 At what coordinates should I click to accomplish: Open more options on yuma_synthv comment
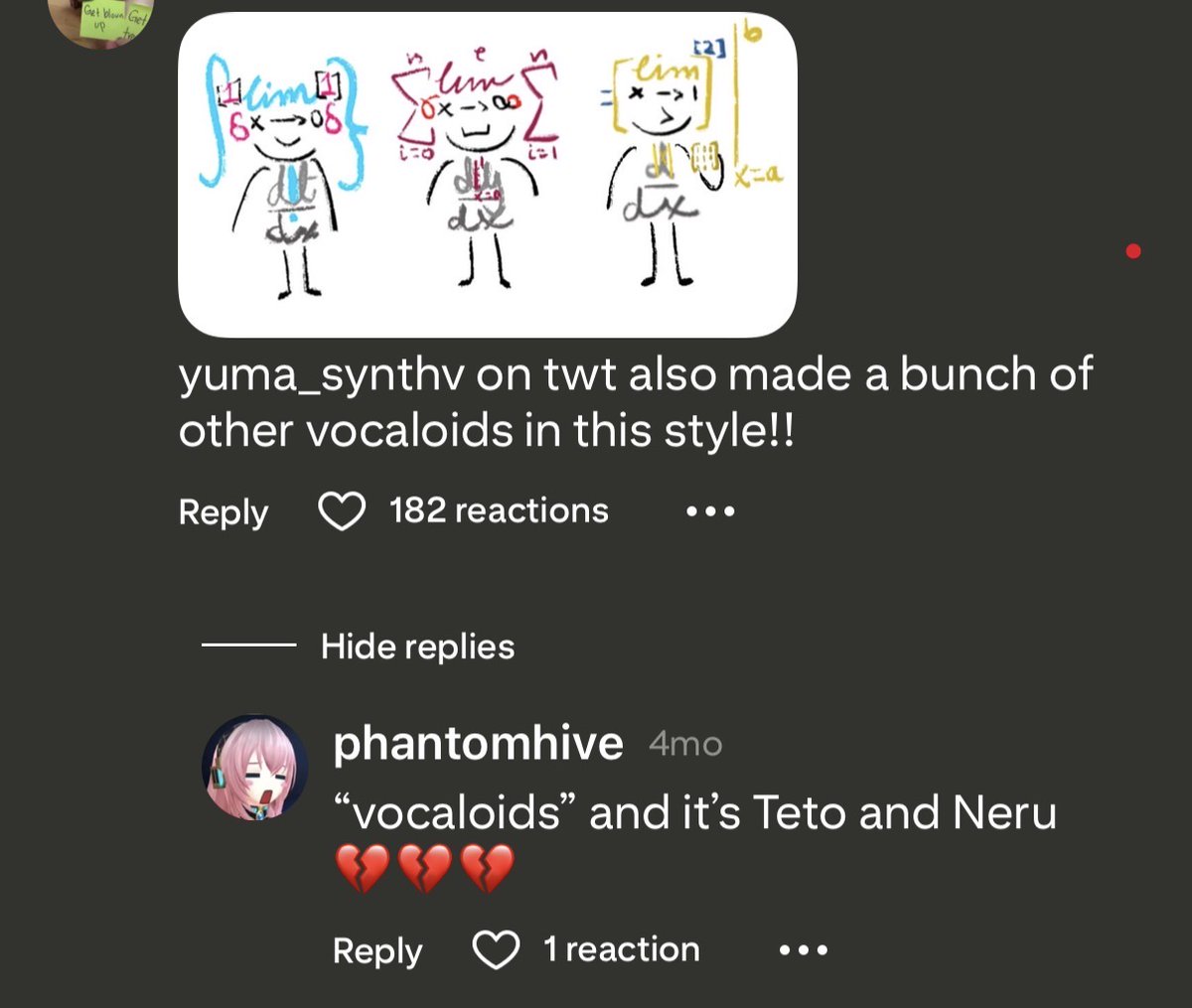click(x=710, y=512)
